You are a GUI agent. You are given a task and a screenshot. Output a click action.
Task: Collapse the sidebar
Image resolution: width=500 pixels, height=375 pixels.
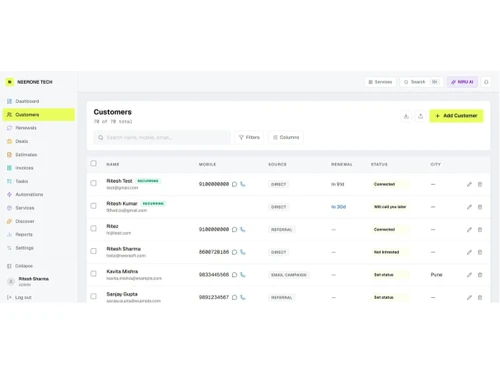click(x=20, y=266)
